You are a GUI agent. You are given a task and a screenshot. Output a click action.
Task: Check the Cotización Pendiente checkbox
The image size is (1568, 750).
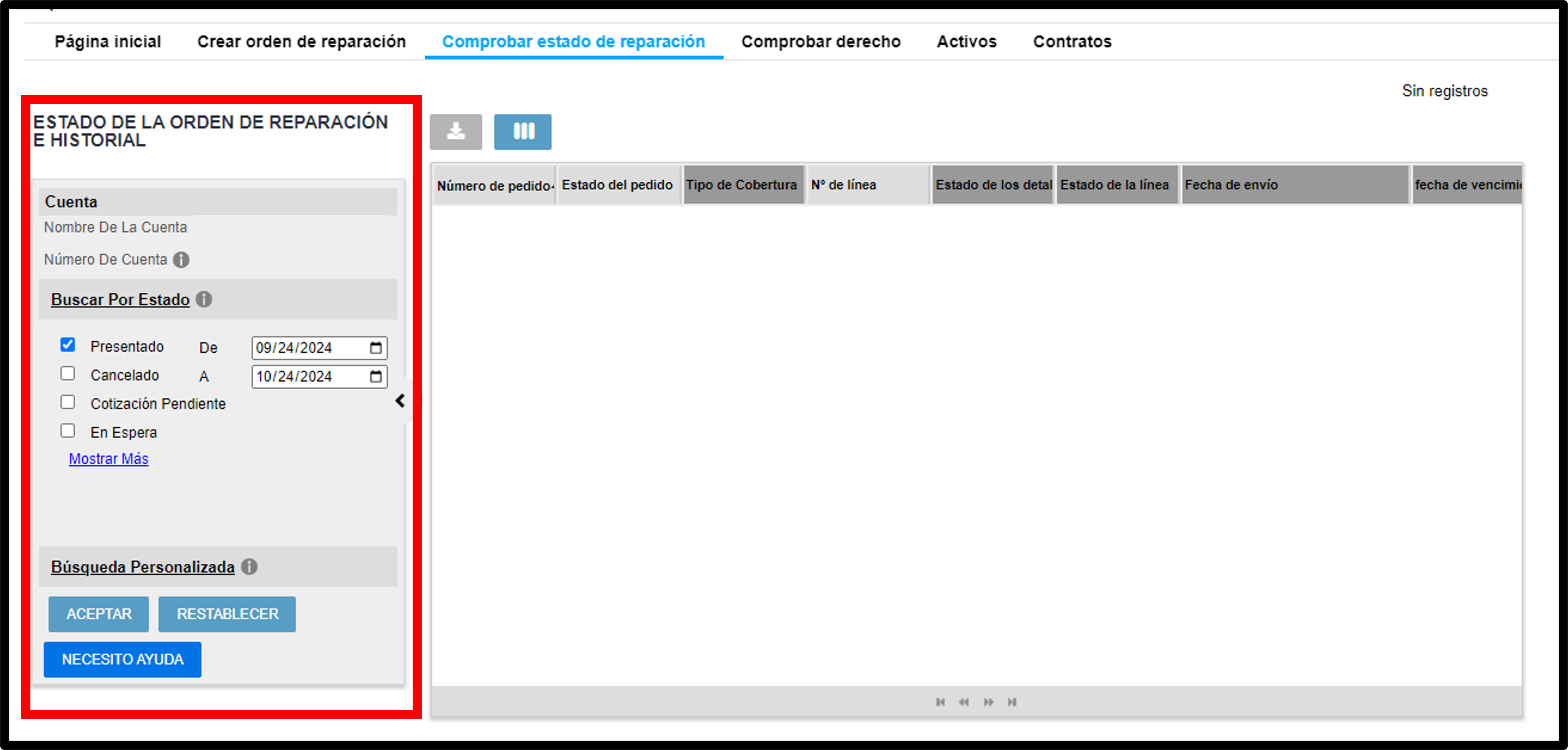(x=68, y=403)
